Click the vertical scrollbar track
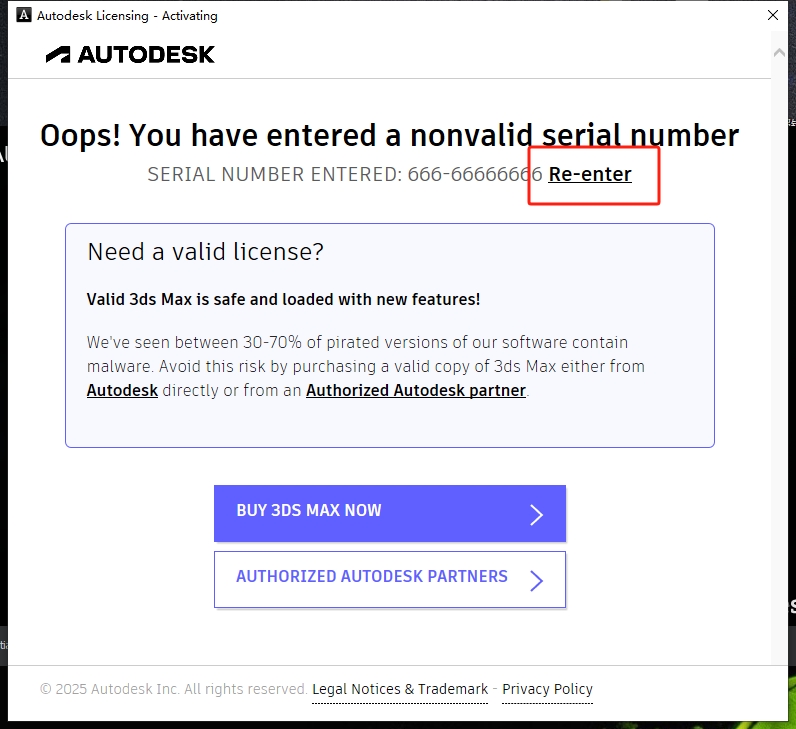The height and width of the screenshot is (729, 796). click(x=780, y=350)
